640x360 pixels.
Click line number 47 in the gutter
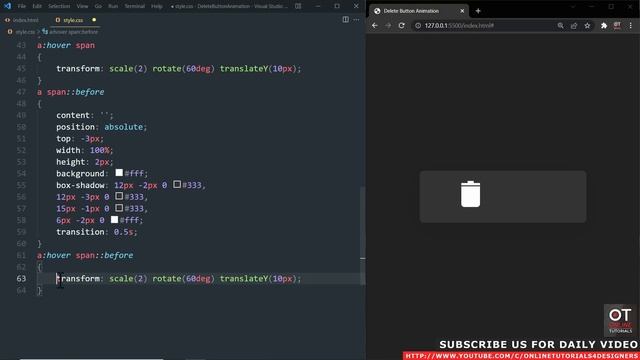[x=21, y=92]
